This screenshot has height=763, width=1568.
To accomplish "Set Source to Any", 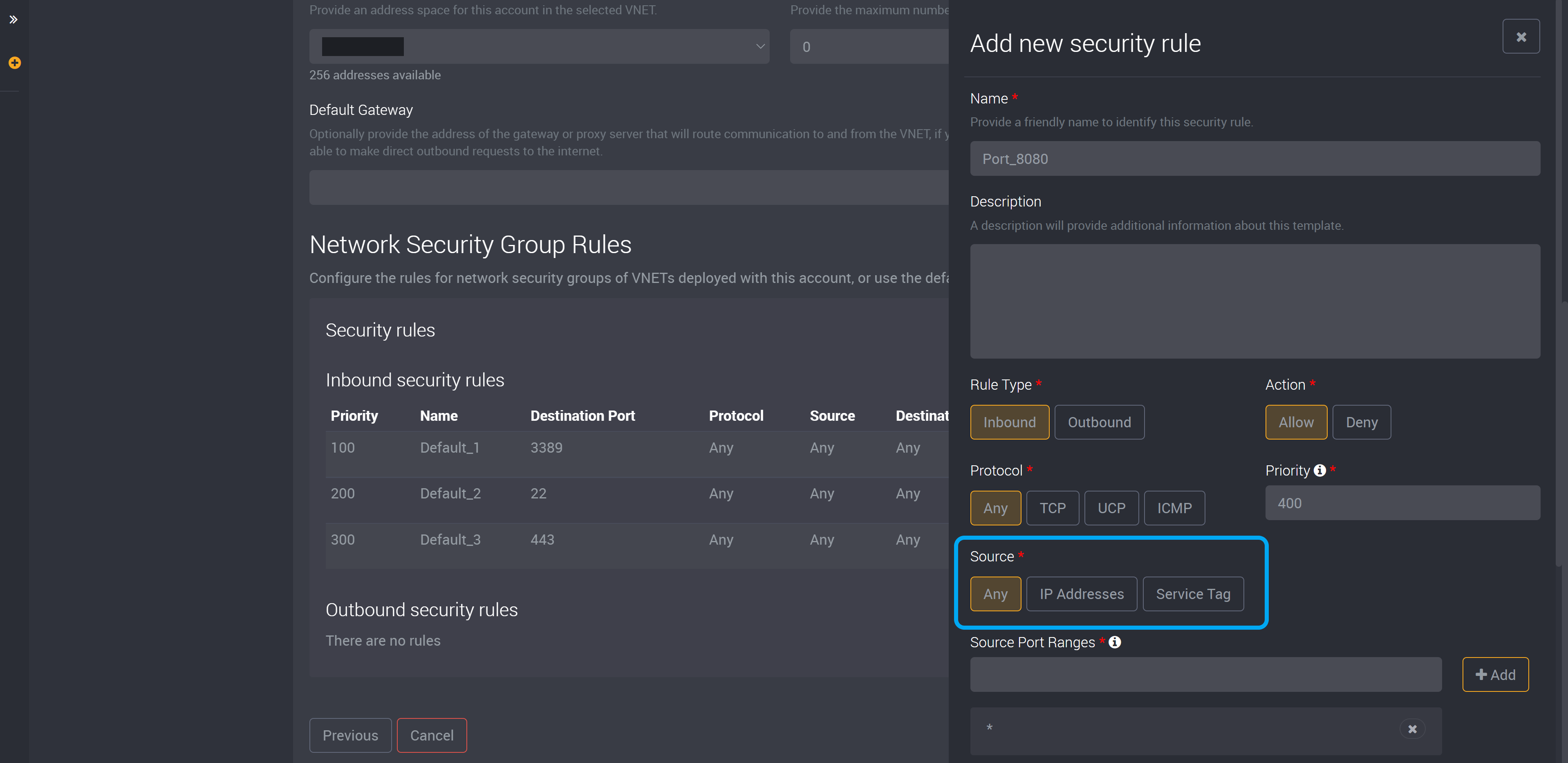I will (995, 594).
